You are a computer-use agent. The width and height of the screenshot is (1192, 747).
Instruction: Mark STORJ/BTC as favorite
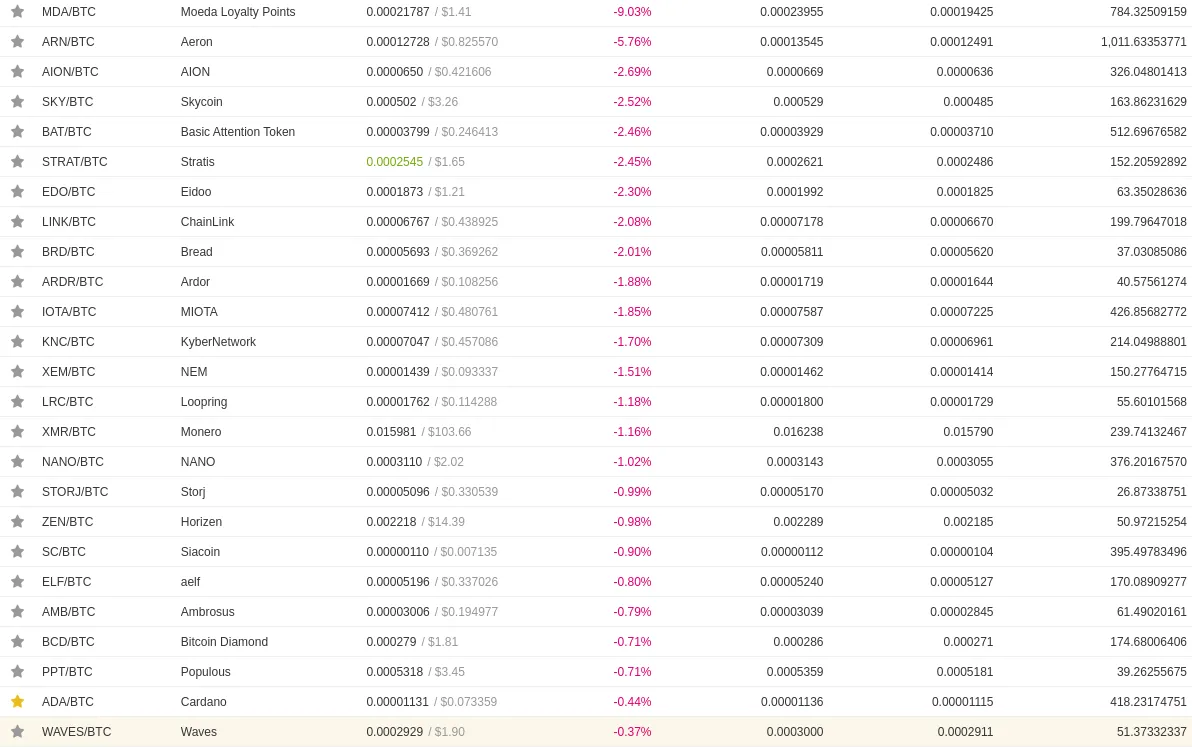coord(17,492)
